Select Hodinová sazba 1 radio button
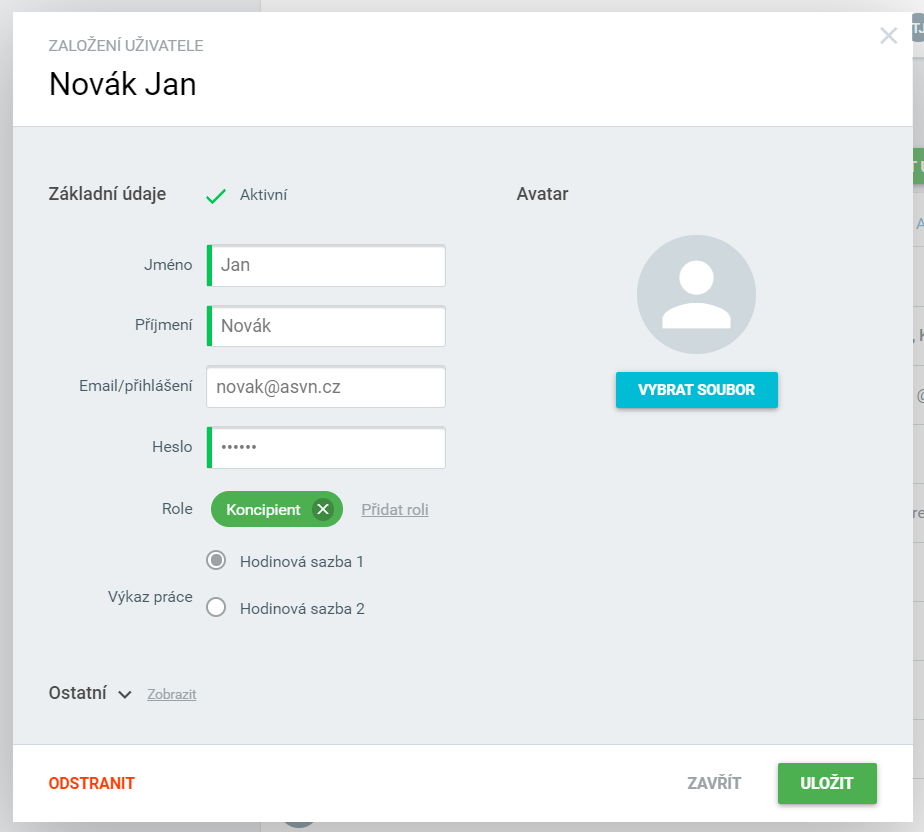 216,560
